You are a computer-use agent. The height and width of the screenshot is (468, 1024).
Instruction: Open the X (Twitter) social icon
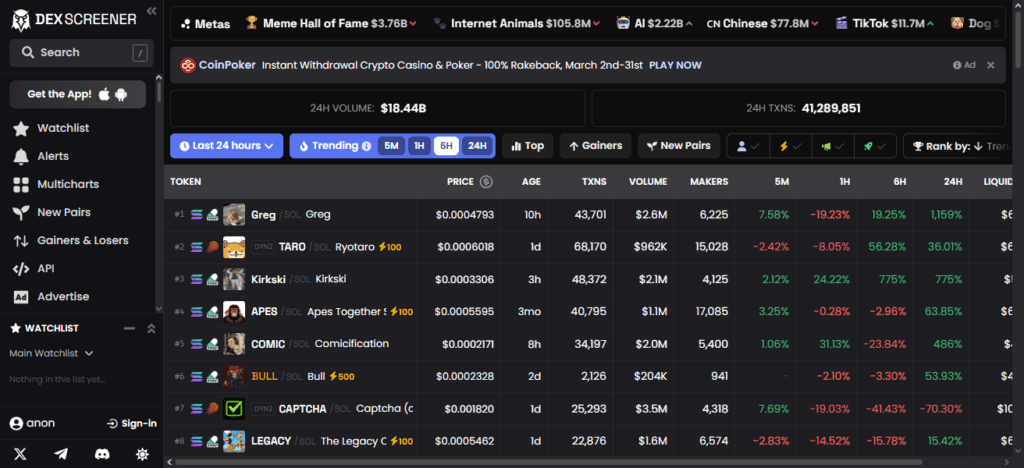click(x=21, y=454)
